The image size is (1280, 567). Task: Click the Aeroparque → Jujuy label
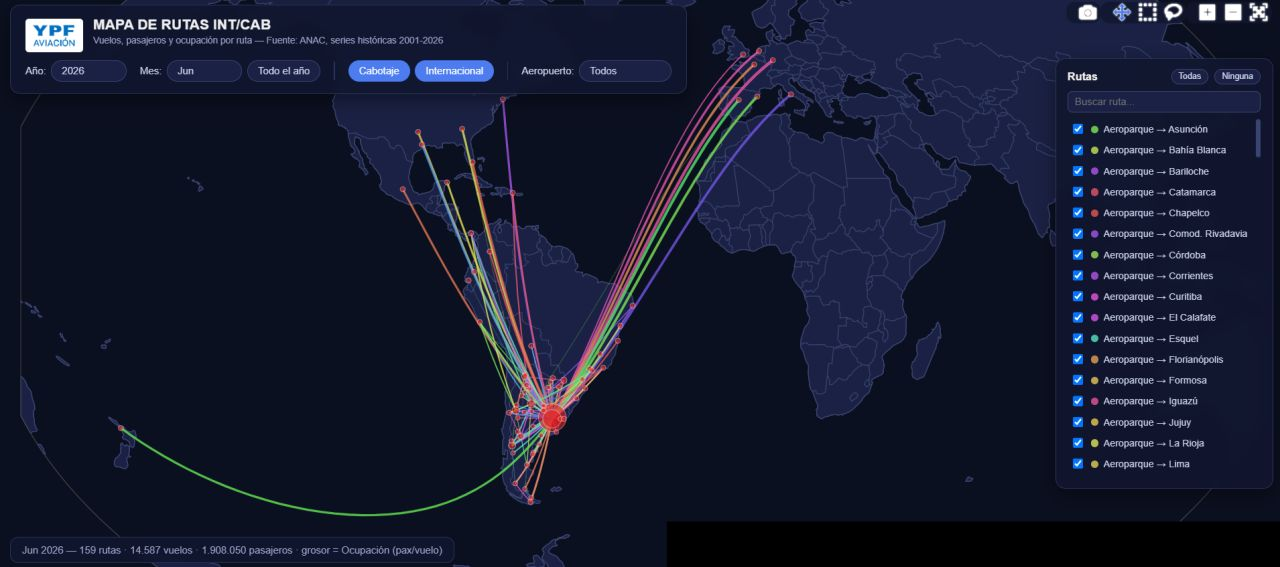pyautogui.click(x=1147, y=422)
